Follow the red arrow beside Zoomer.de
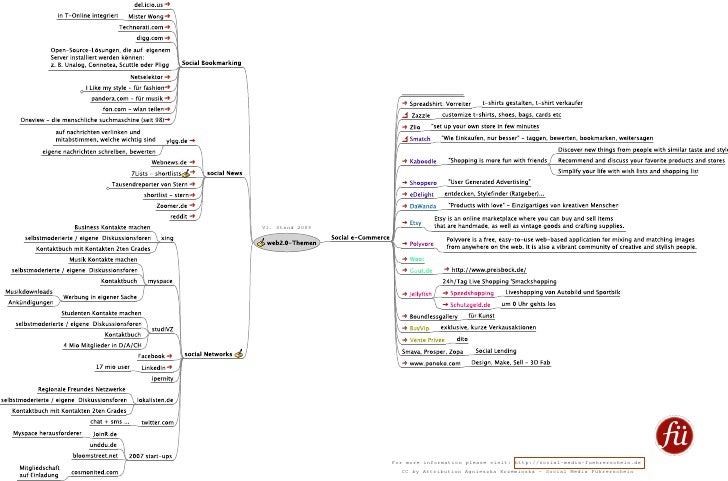728x481 pixels. point(192,205)
